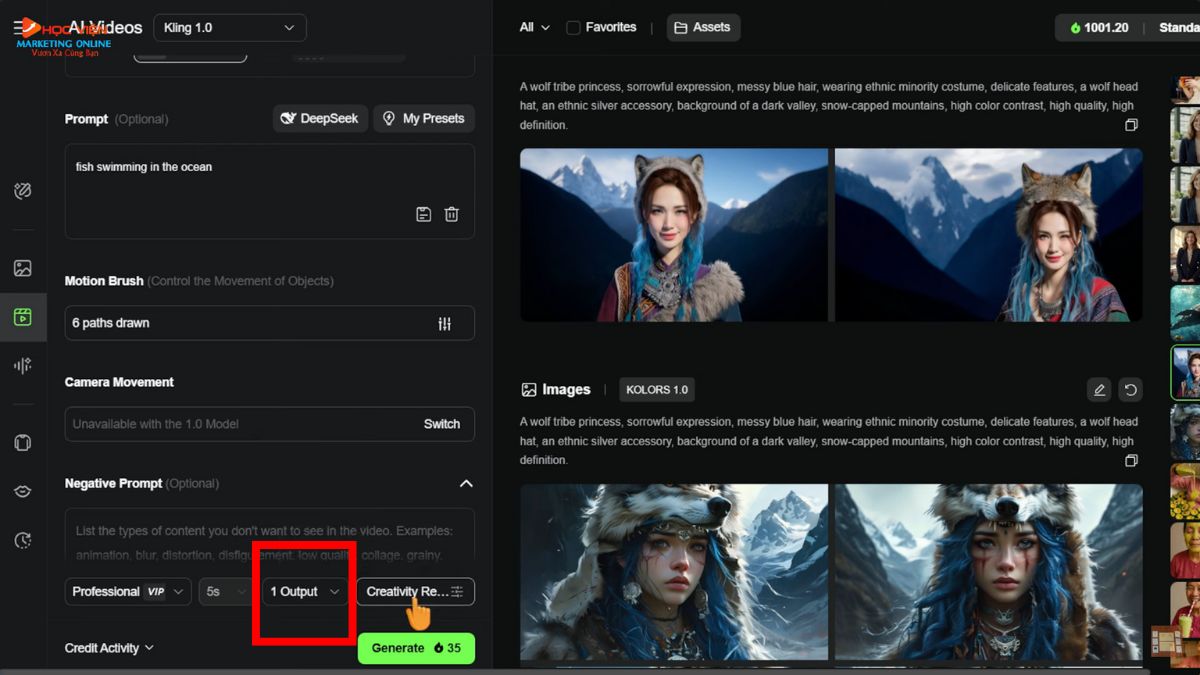Expand the Credit Activity dropdown
The width and height of the screenshot is (1200, 675).
pyautogui.click(x=109, y=648)
